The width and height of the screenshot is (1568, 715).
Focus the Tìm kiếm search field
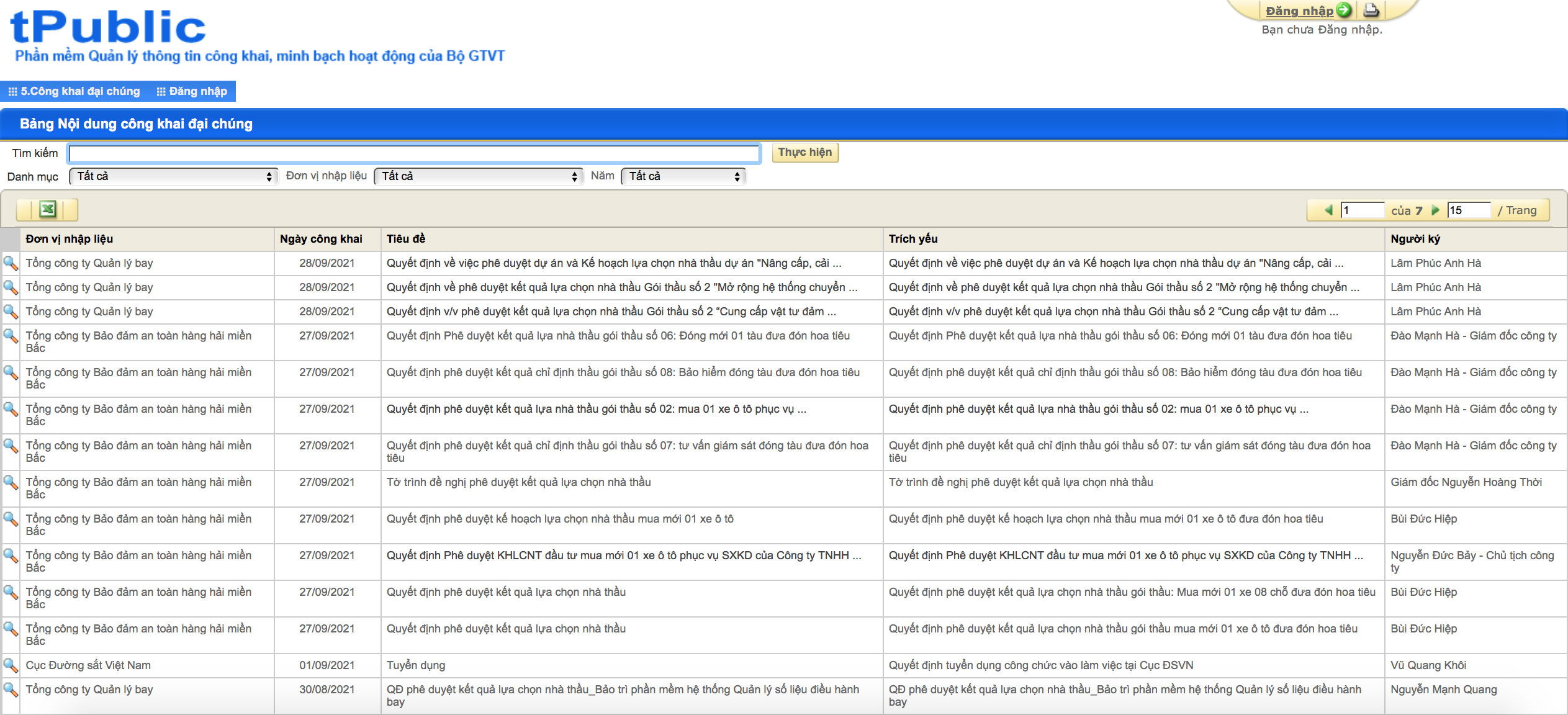tap(414, 153)
